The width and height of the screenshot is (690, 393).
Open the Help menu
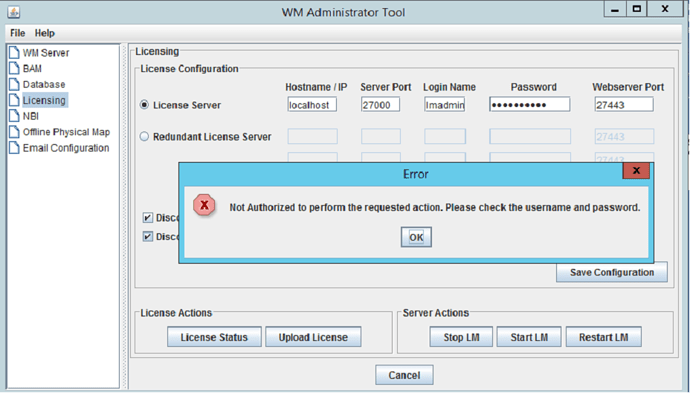[x=45, y=33]
